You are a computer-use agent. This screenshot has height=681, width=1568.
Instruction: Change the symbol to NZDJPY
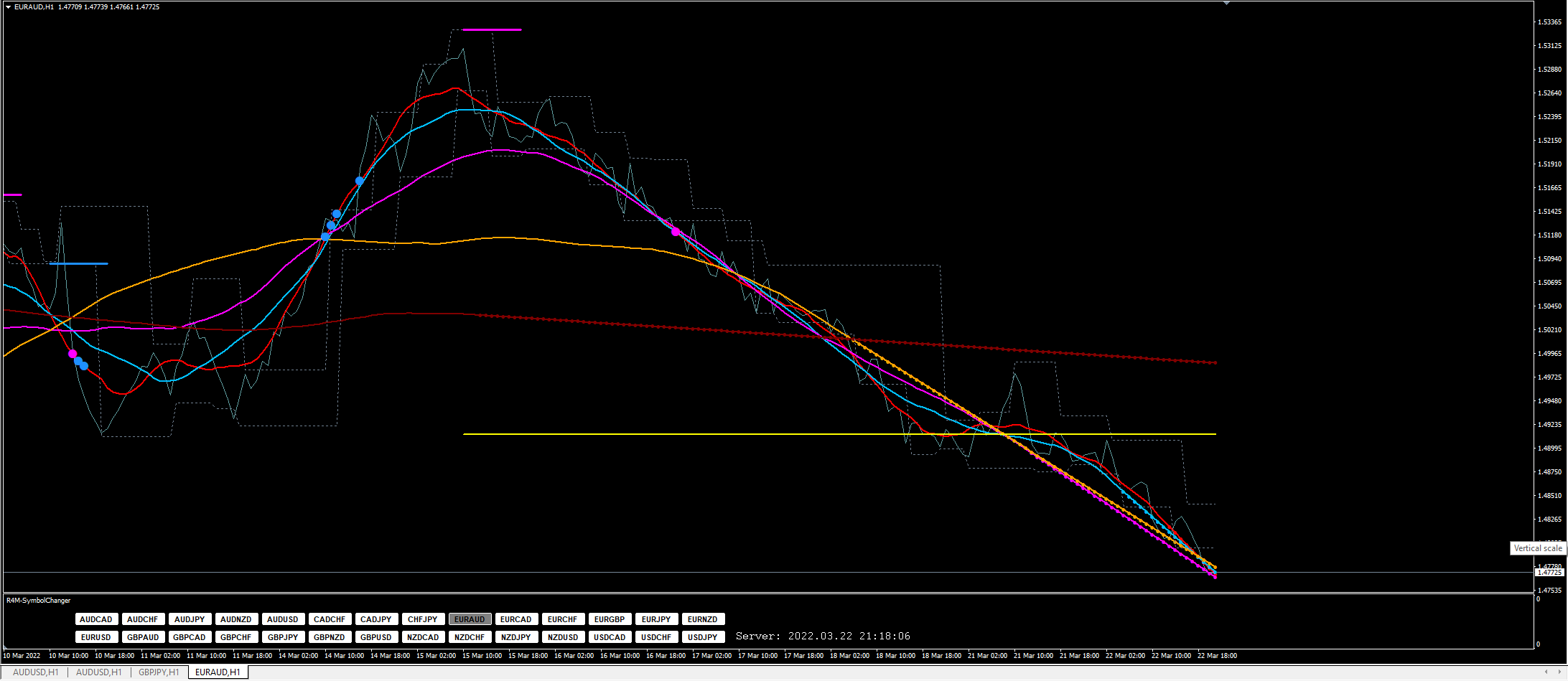click(516, 637)
